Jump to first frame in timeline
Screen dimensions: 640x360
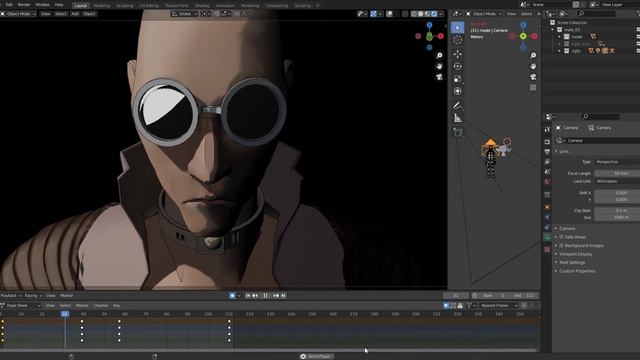[248, 296]
